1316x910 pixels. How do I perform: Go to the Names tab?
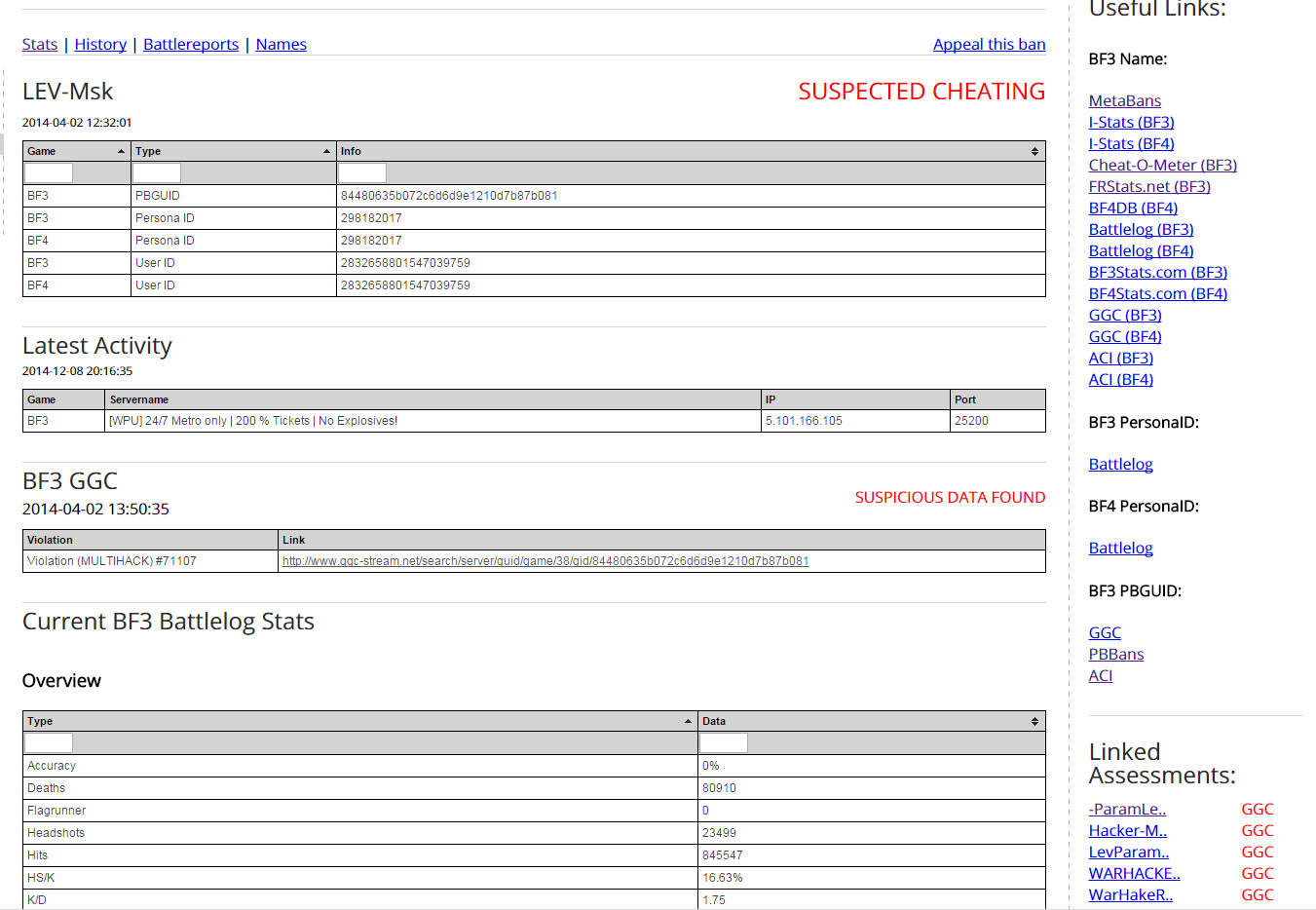(x=281, y=44)
